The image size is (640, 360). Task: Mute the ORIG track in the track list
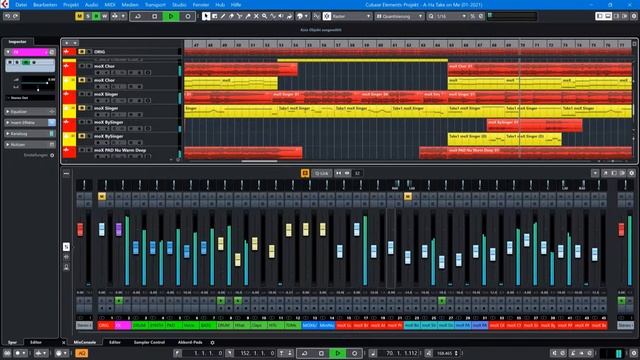pyautogui.click(x=82, y=52)
